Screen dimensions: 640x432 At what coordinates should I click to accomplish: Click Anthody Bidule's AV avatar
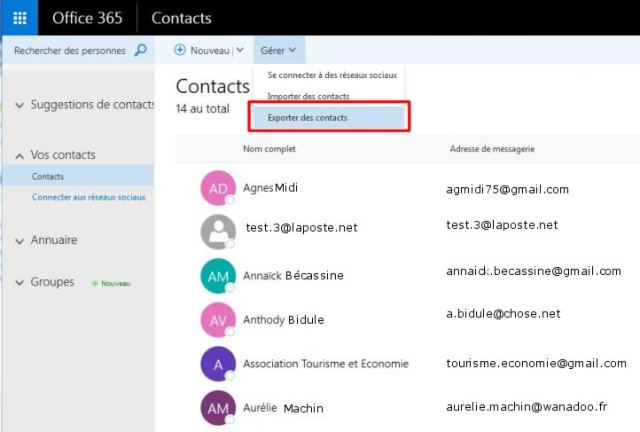pos(218,320)
